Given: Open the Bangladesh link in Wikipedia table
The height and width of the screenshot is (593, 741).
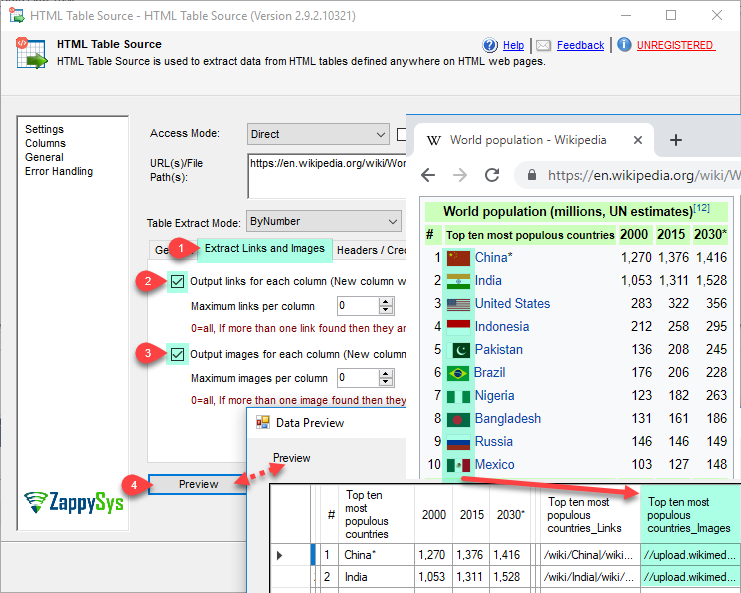Looking at the screenshot, I should (508, 419).
